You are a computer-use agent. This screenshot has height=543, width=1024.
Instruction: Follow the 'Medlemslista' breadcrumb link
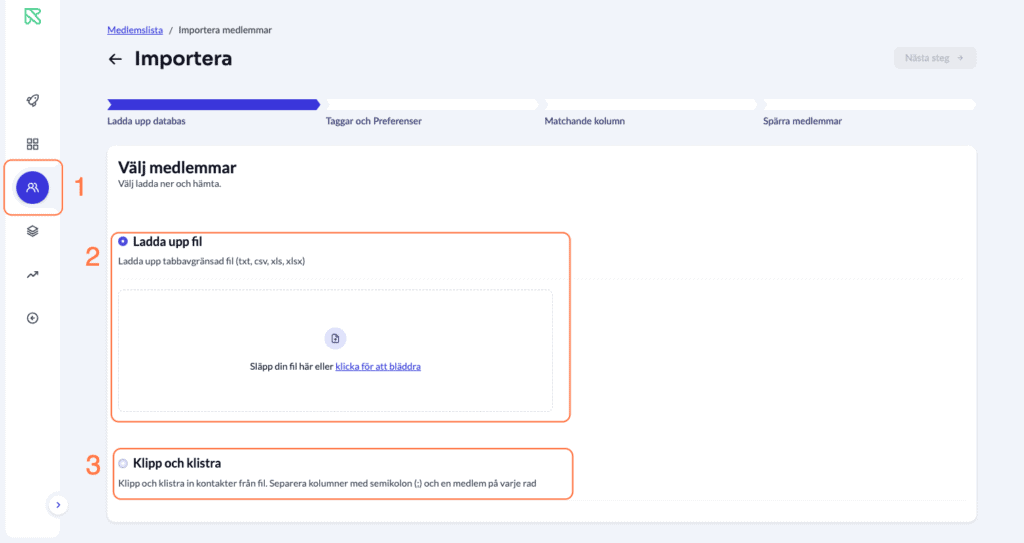pos(135,30)
